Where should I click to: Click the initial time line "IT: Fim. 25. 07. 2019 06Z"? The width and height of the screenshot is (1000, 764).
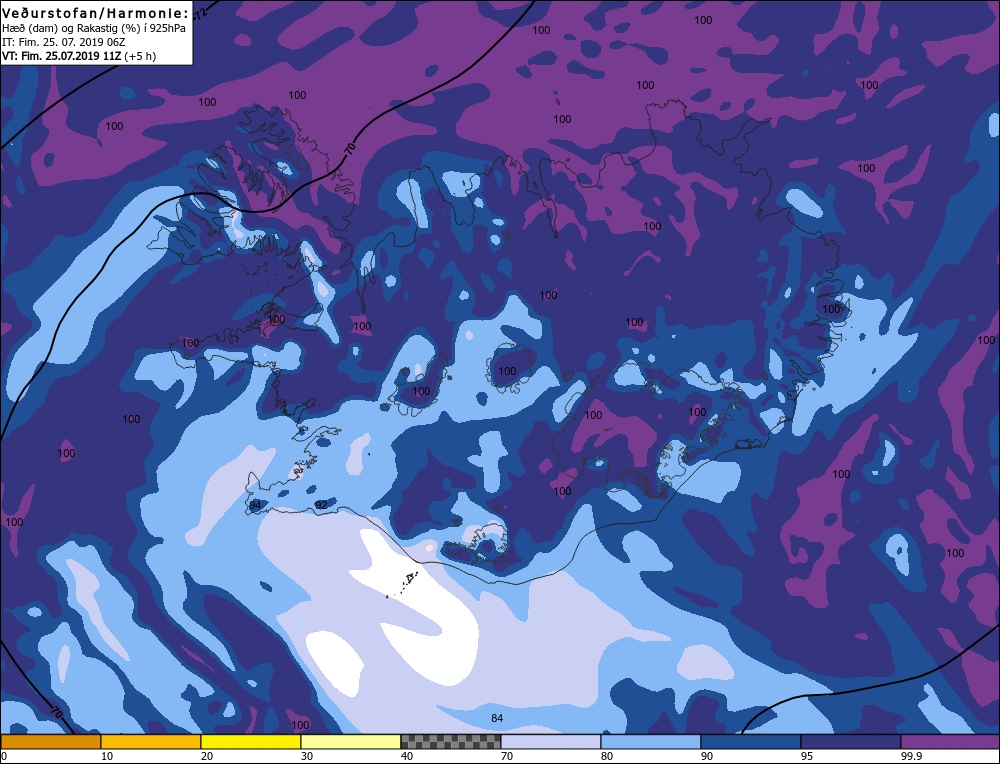63,42
